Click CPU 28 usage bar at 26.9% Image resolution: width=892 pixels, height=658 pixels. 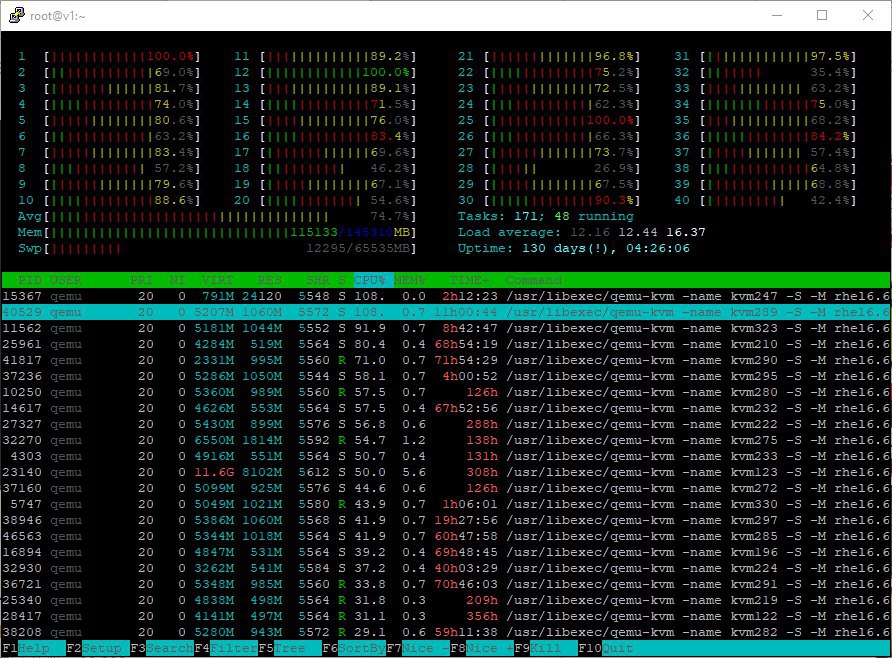point(563,168)
